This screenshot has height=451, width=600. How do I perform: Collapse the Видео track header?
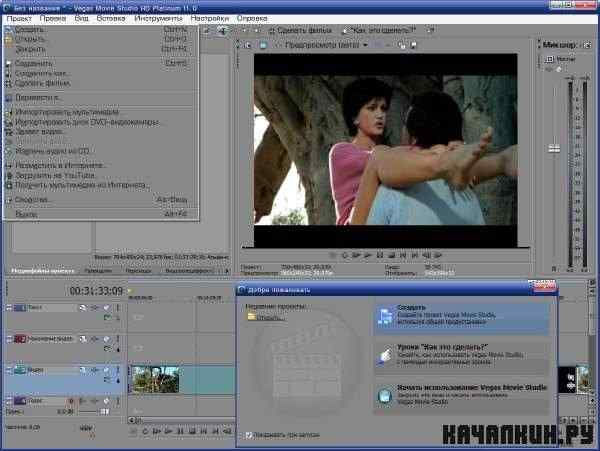pos(8,370)
